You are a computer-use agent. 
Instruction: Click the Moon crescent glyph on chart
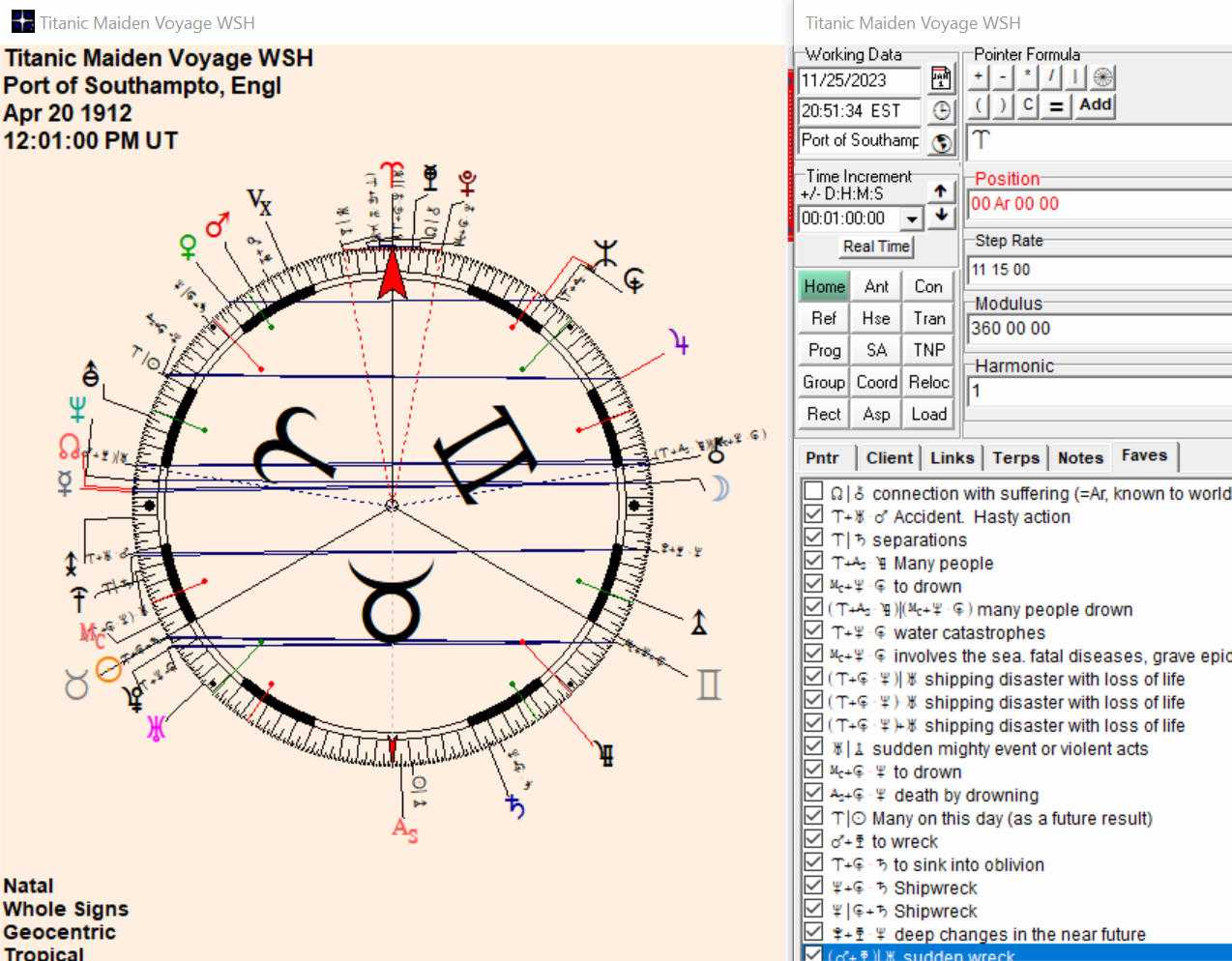click(719, 489)
